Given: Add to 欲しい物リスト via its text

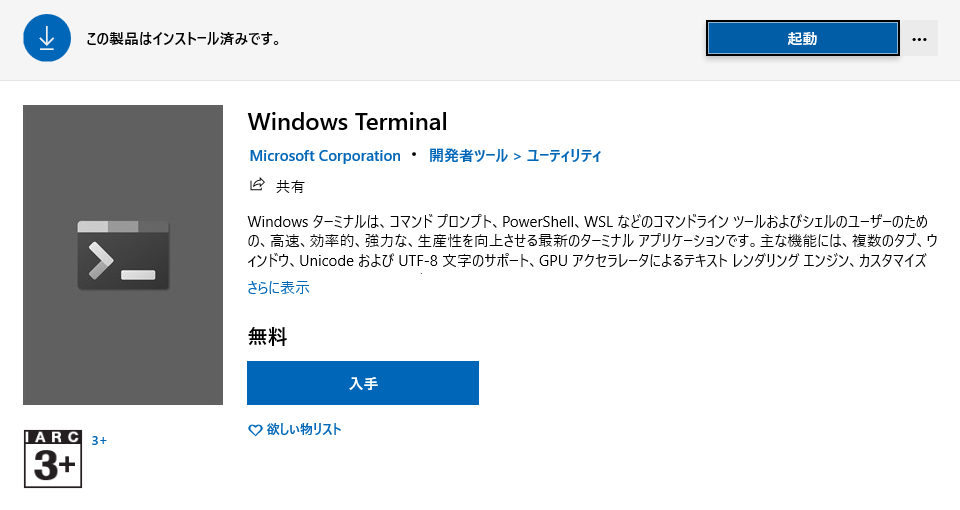Looking at the screenshot, I should pyautogui.click(x=304, y=430).
